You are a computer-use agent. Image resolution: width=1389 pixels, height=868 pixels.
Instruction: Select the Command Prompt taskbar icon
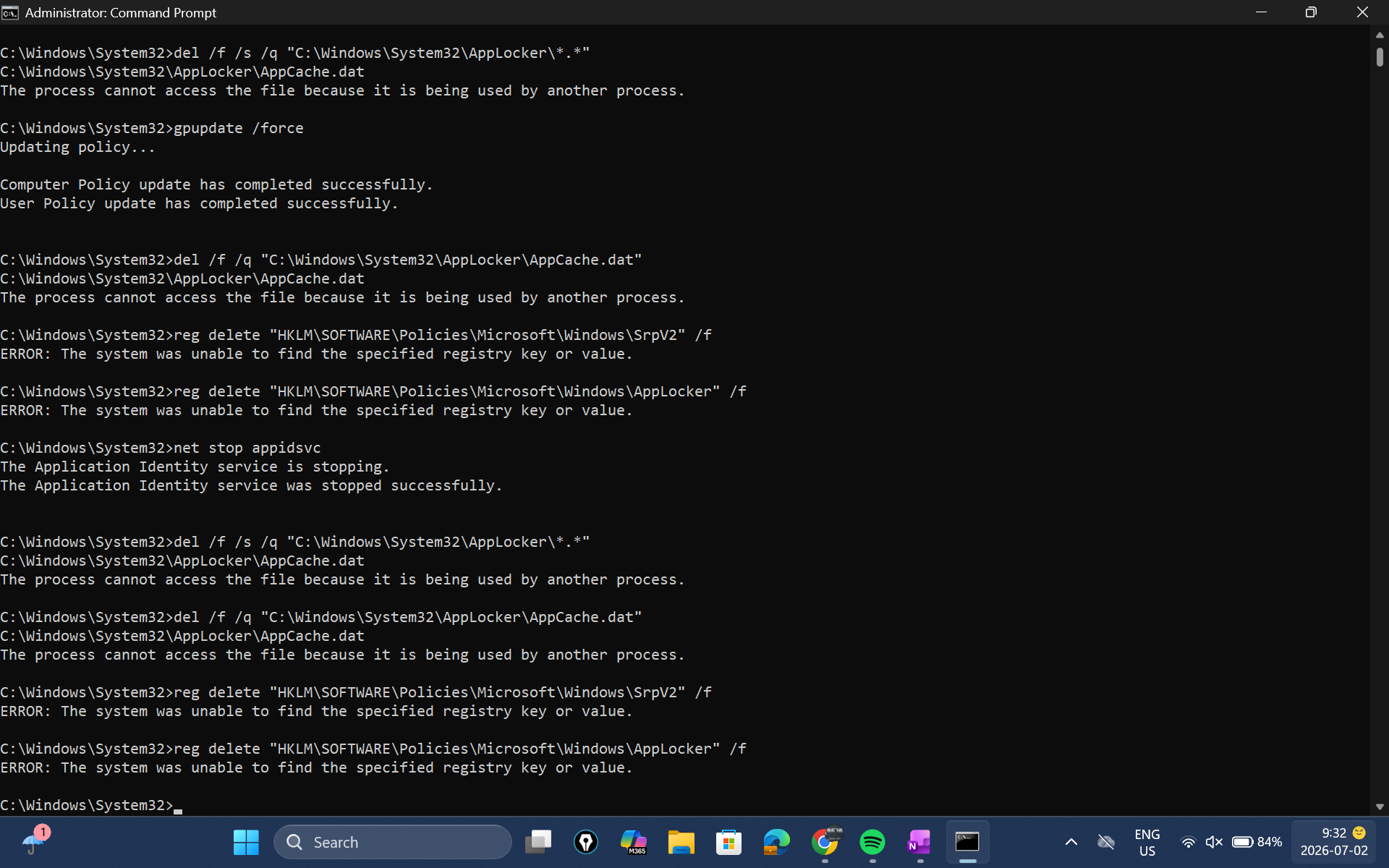pyautogui.click(x=967, y=842)
